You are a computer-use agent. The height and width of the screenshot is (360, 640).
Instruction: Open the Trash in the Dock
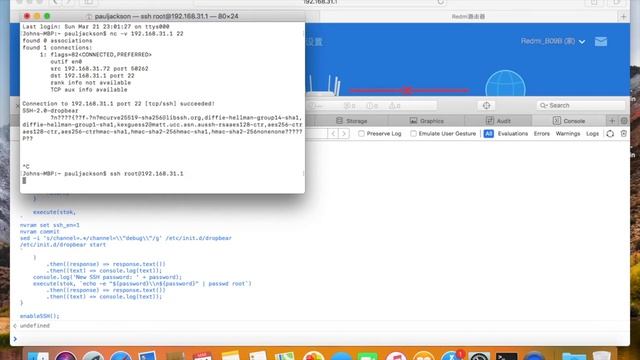[602, 356]
